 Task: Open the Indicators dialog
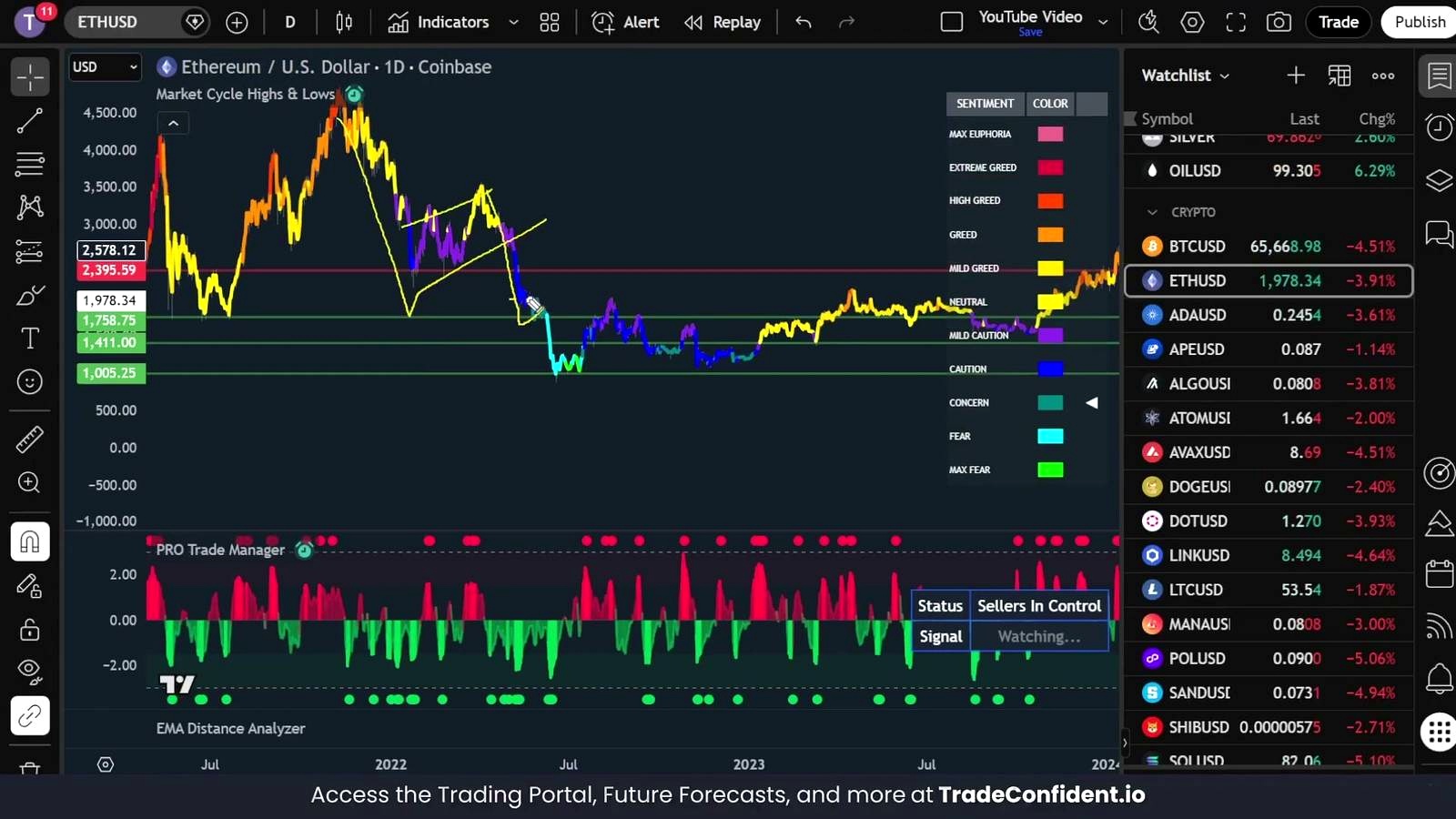tap(439, 22)
